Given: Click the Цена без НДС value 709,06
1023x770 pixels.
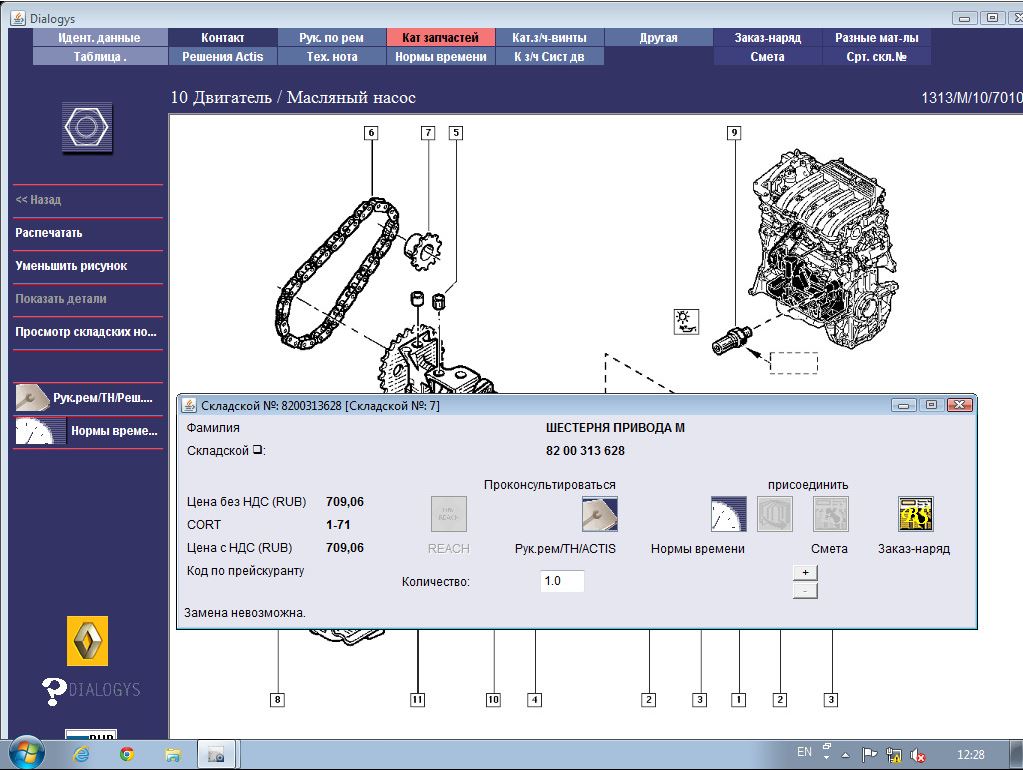Looking at the screenshot, I should (345, 502).
